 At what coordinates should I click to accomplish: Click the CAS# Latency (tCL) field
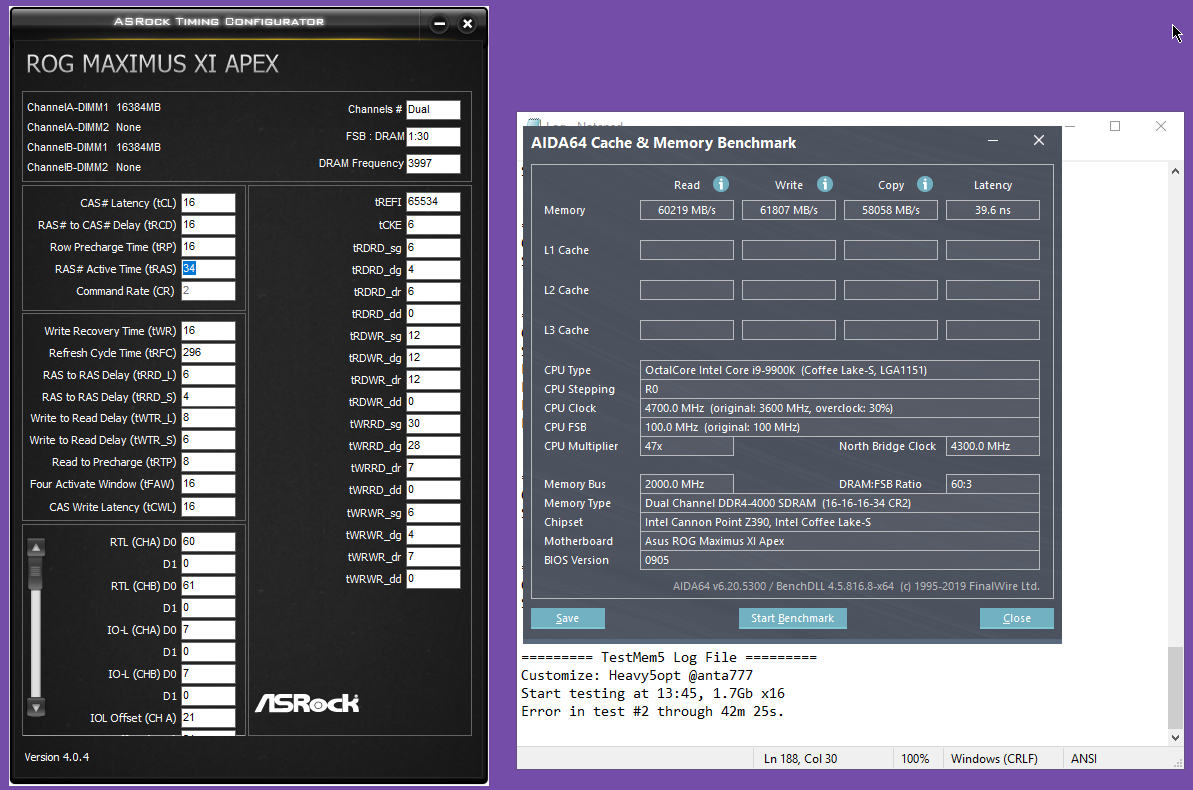tap(208, 202)
